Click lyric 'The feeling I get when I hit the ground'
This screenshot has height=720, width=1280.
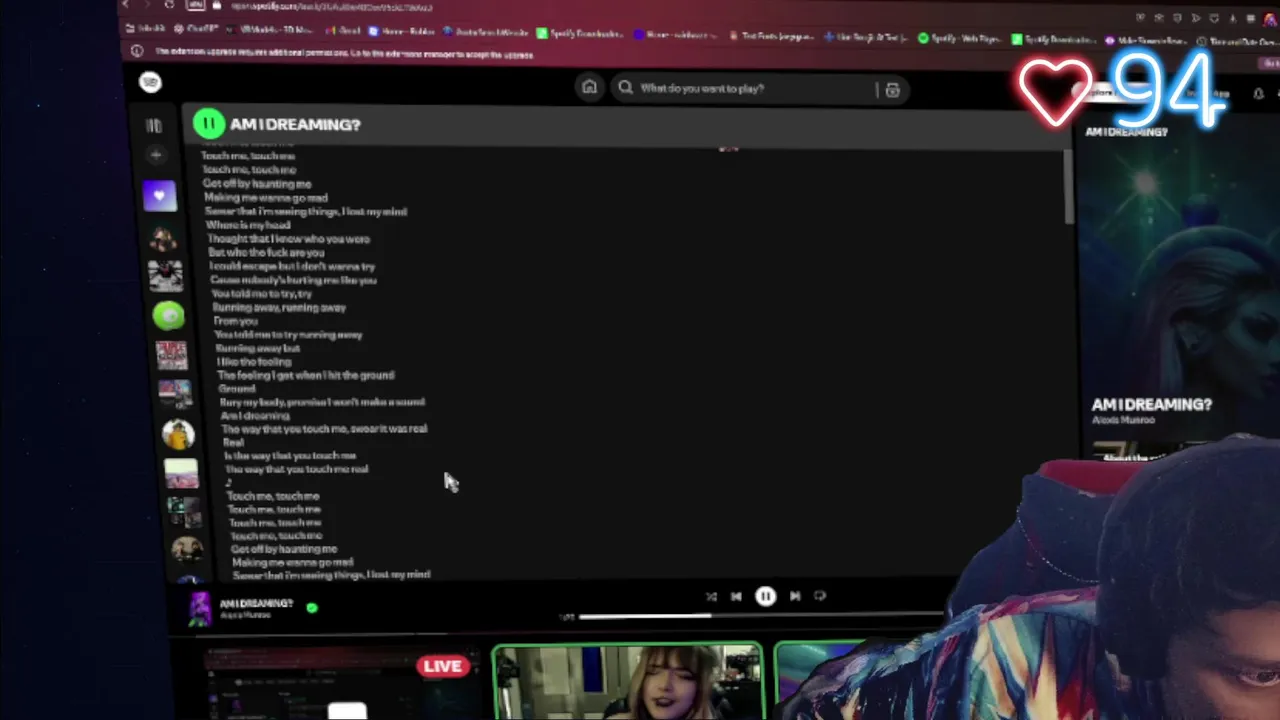[306, 375]
